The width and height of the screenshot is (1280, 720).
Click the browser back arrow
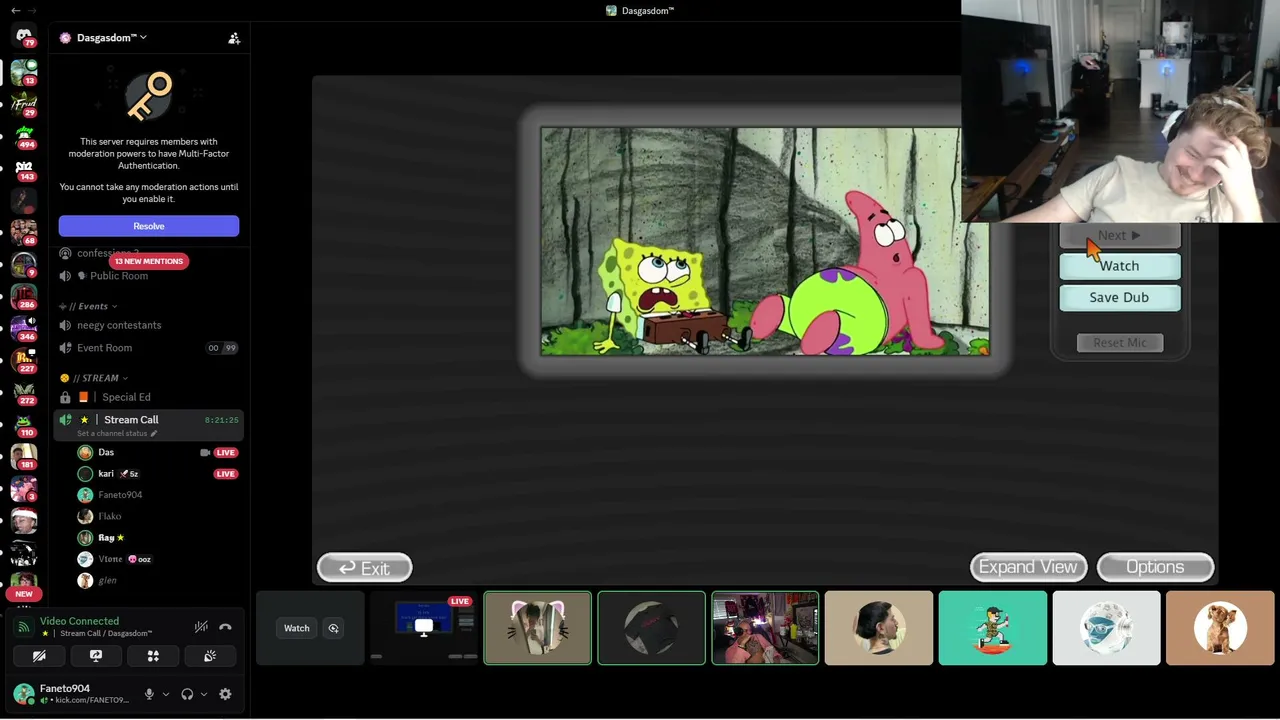point(15,10)
